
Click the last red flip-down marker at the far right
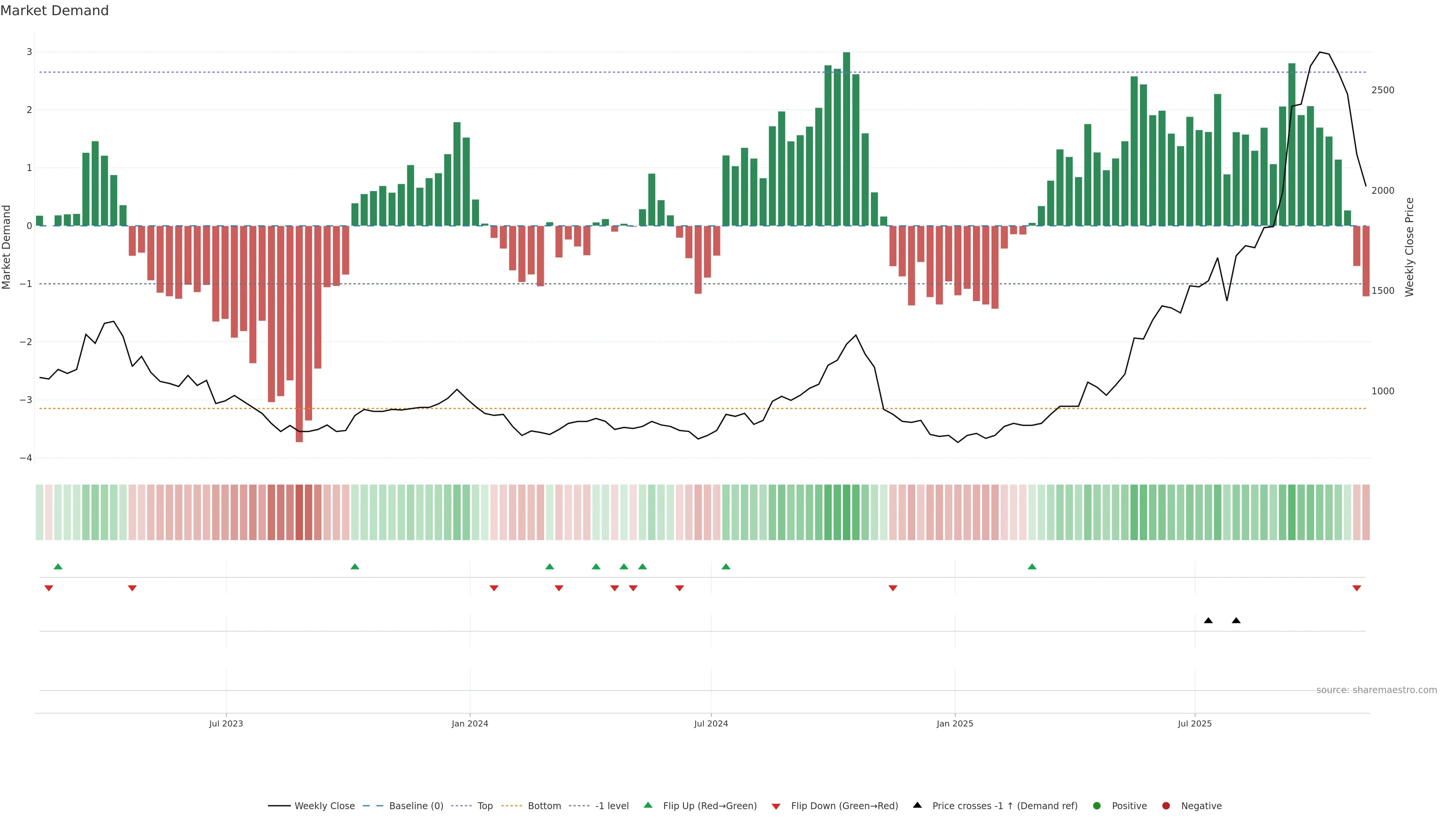coord(1357,588)
